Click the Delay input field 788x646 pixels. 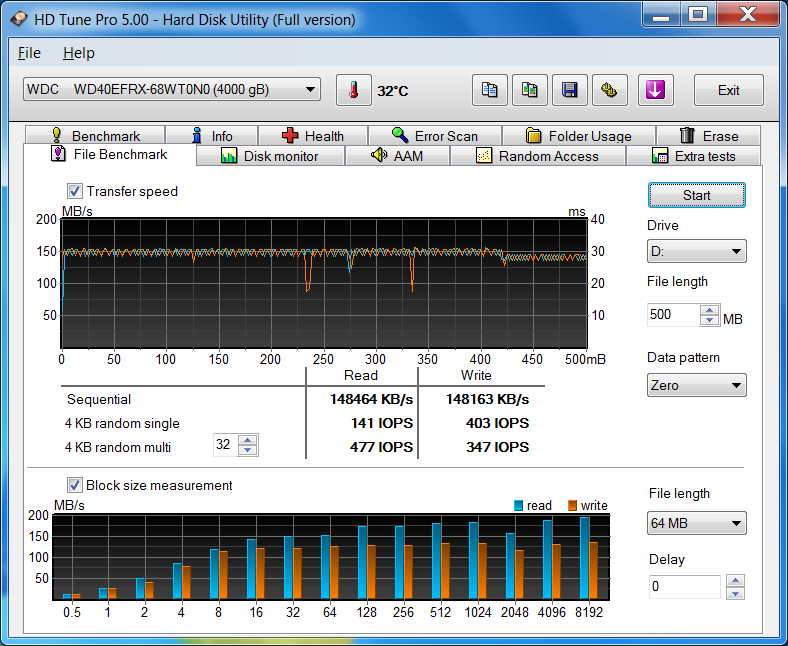[x=683, y=587]
